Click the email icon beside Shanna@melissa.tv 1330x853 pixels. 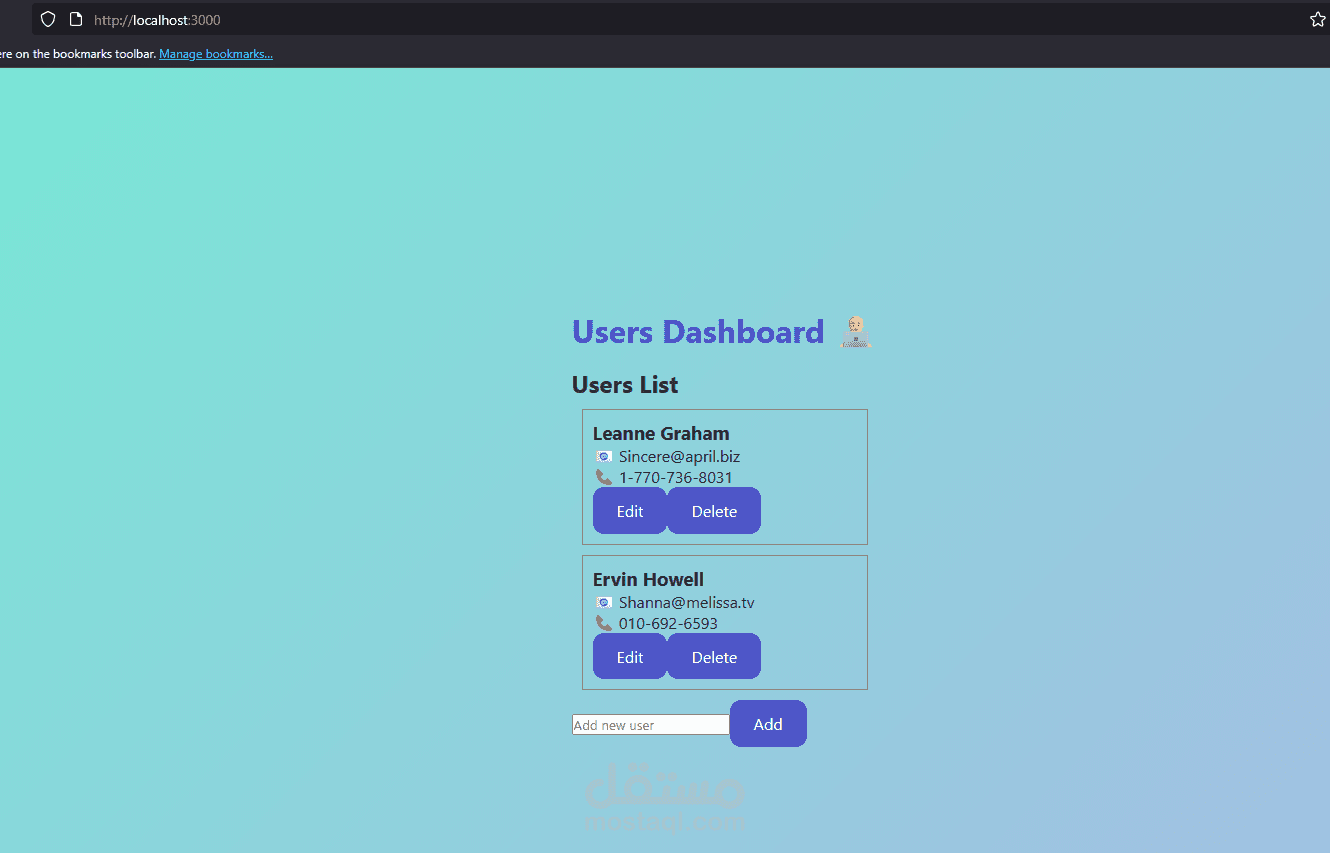pos(603,602)
